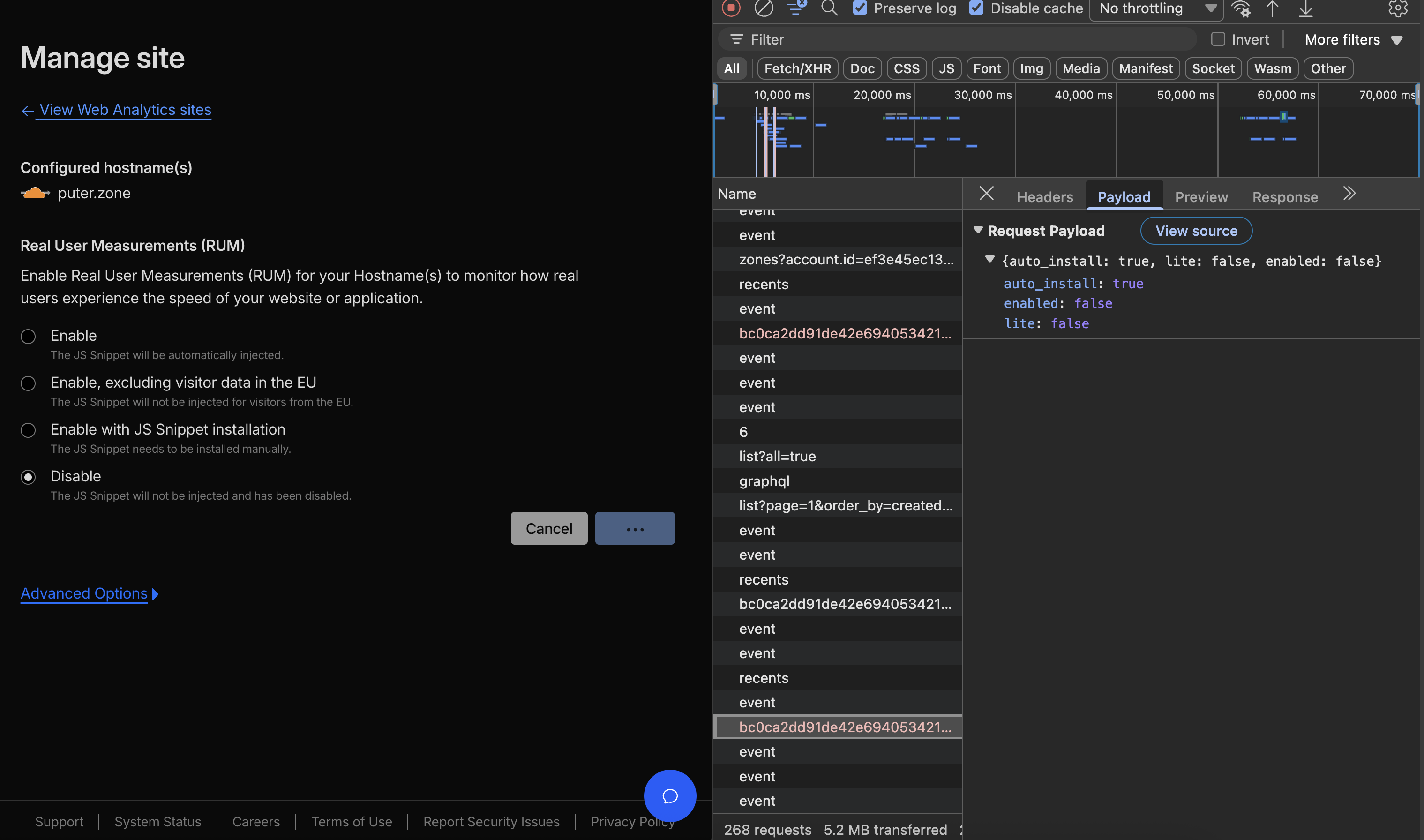Open network conditions settings
This screenshot has height=840, width=1424.
click(1241, 8)
